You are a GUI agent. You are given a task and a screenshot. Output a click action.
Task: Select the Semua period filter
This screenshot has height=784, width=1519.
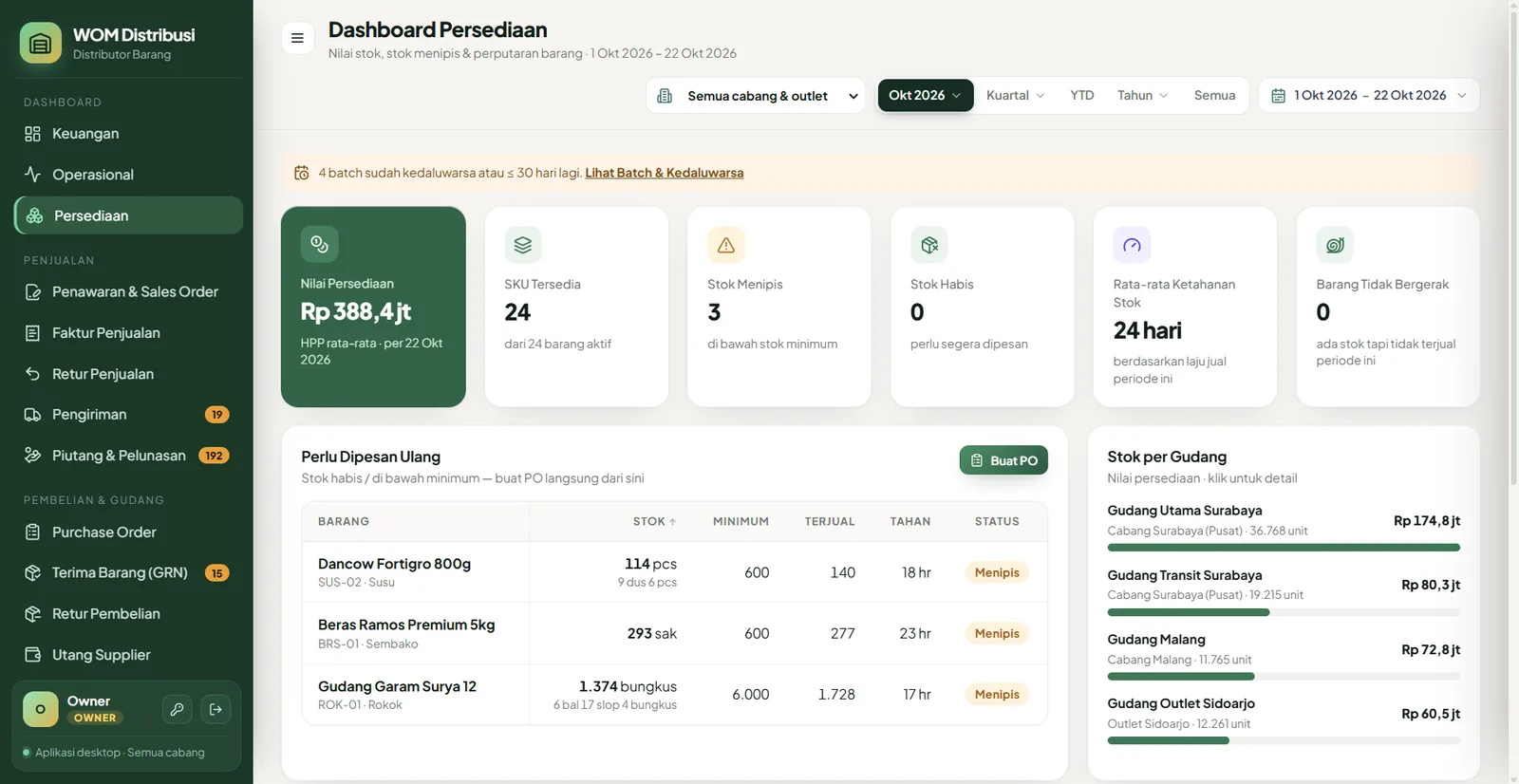(1214, 95)
